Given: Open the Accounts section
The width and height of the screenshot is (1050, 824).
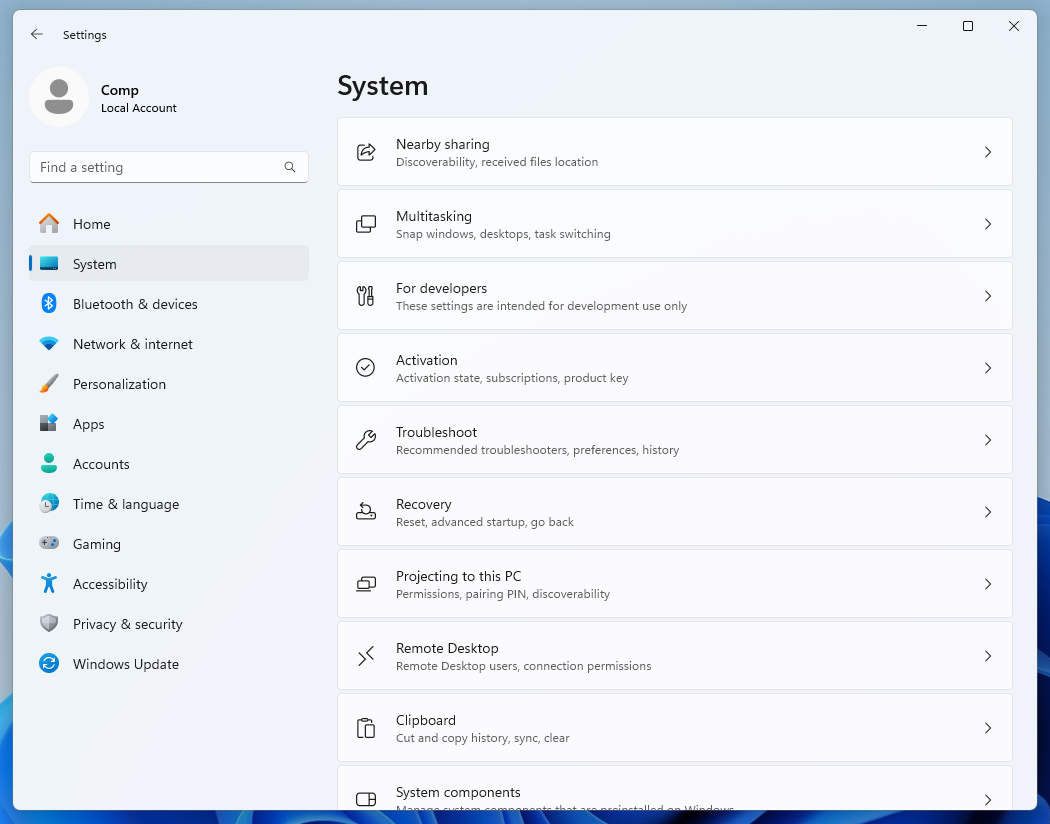Looking at the screenshot, I should pos(169,464).
